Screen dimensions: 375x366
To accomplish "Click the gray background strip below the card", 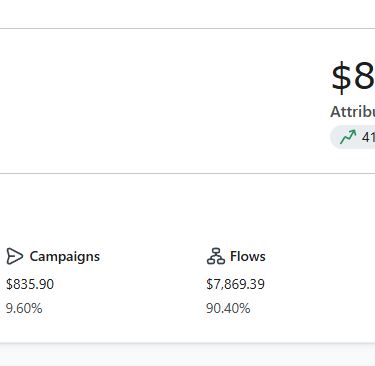I will point(187,355).
